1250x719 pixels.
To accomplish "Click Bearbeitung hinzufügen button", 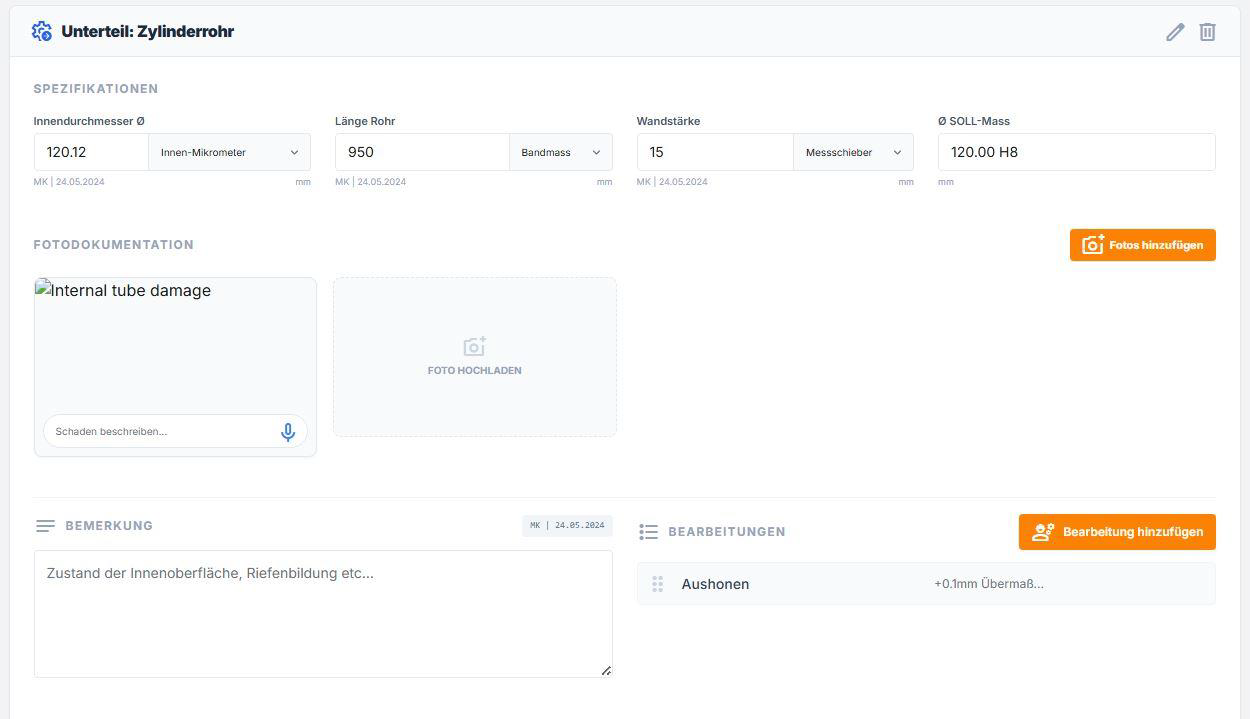I will coord(1117,532).
